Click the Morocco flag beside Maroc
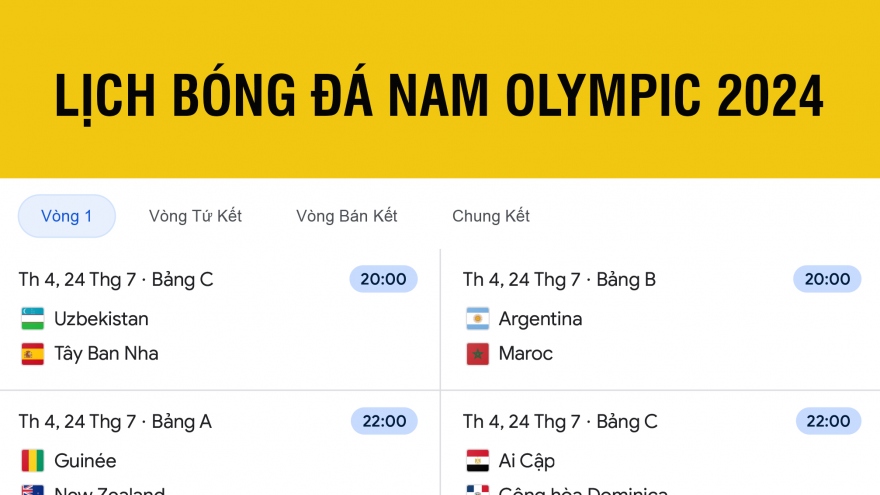 478,354
